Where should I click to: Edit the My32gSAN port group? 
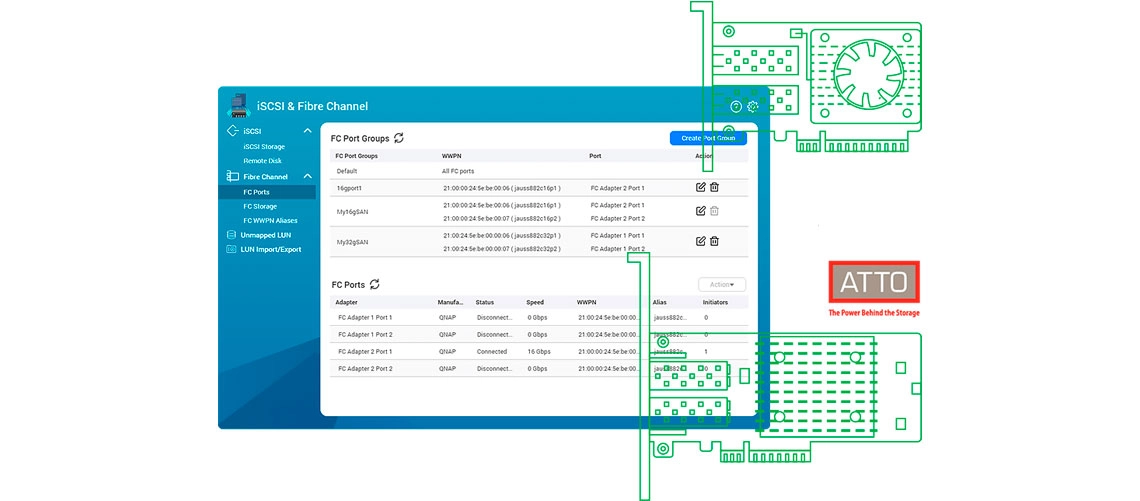701,241
